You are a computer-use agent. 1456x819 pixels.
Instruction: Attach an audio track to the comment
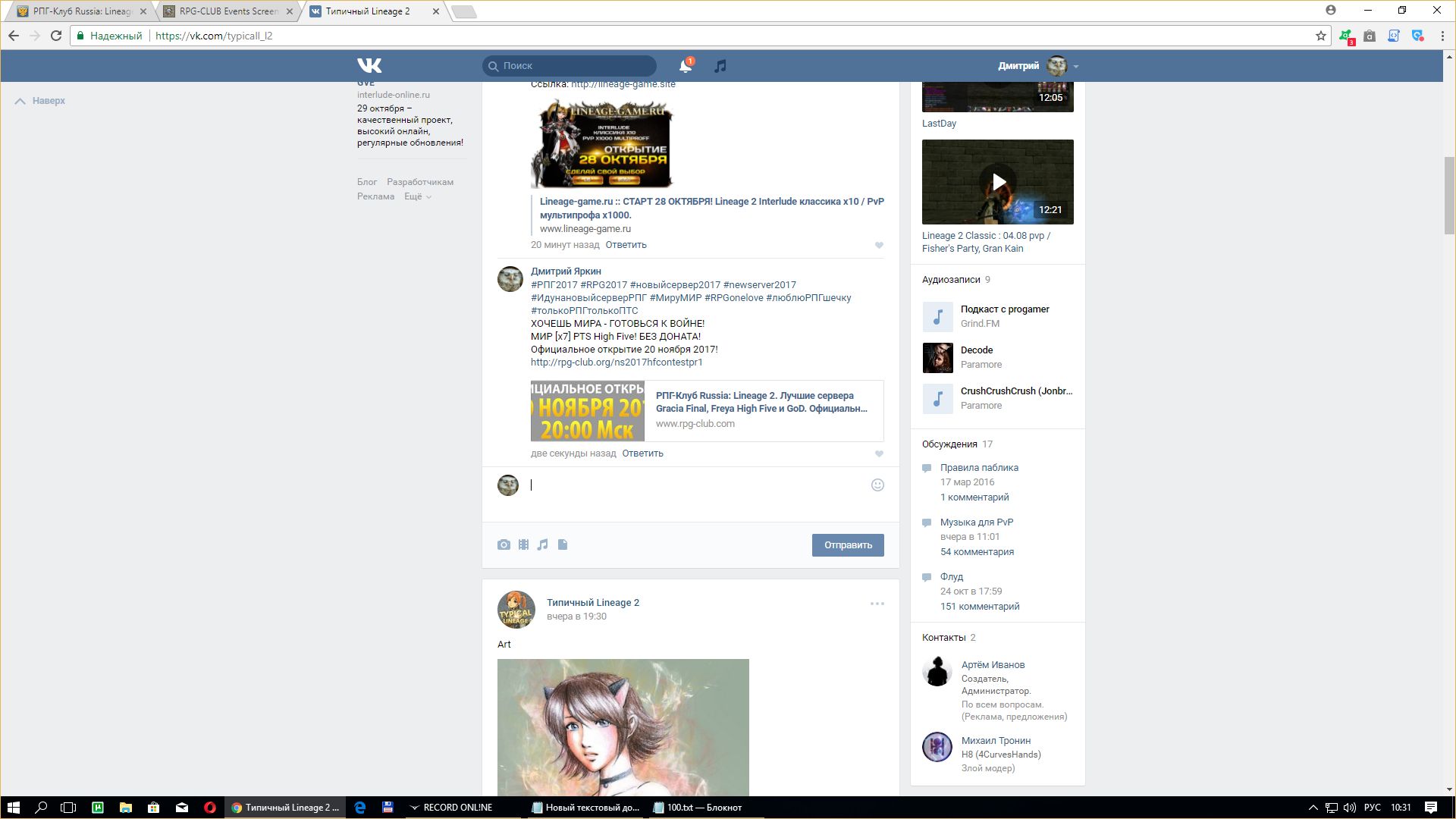pyautogui.click(x=543, y=544)
